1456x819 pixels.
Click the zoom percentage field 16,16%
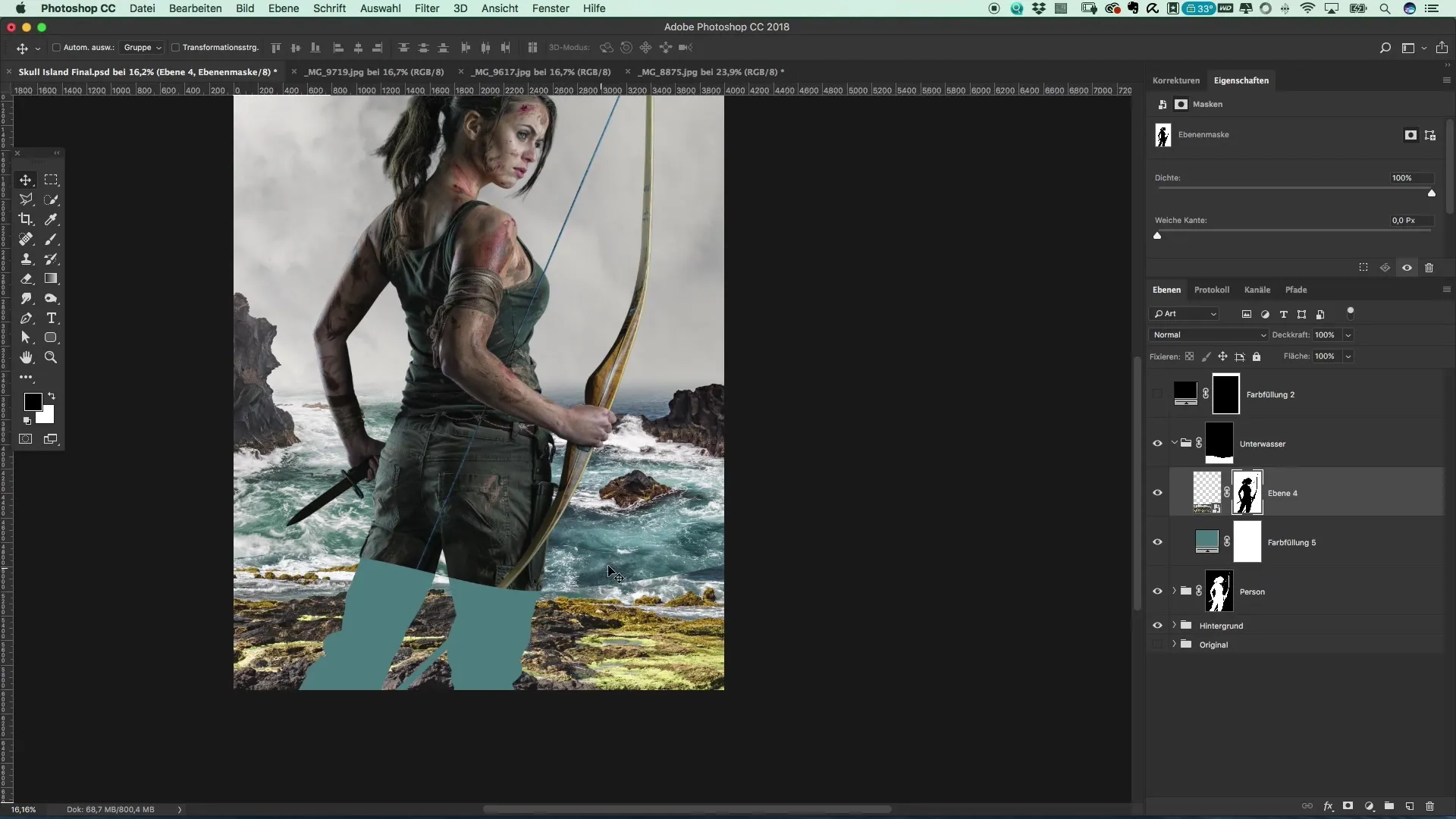[x=24, y=810]
